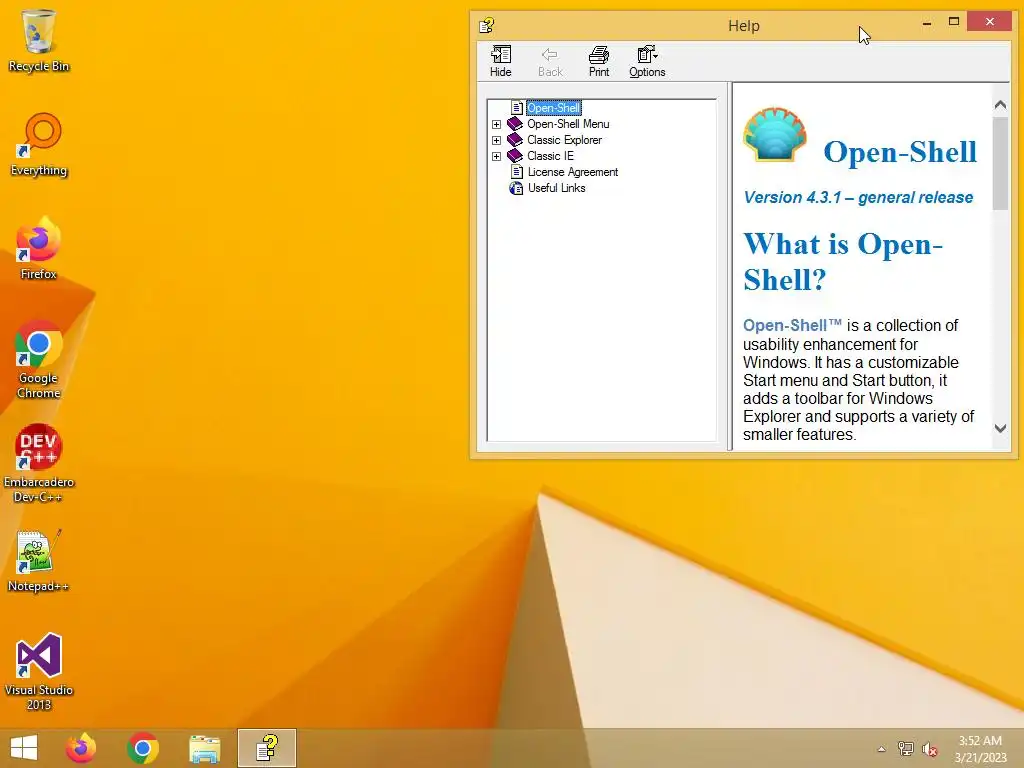Click the Back arrow in Help toolbar
This screenshot has height=768, width=1024.
click(550, 61)
